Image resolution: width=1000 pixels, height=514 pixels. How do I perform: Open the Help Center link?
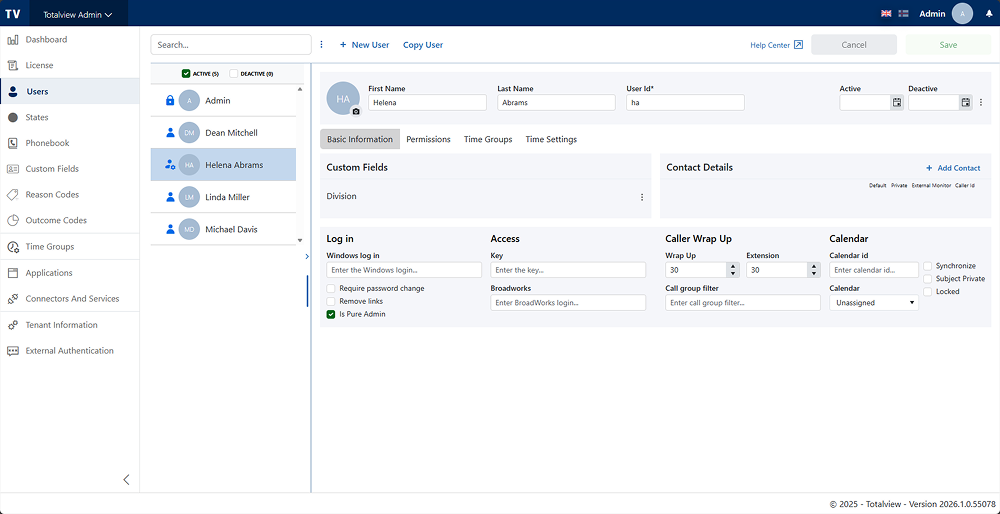coord(776,45)
